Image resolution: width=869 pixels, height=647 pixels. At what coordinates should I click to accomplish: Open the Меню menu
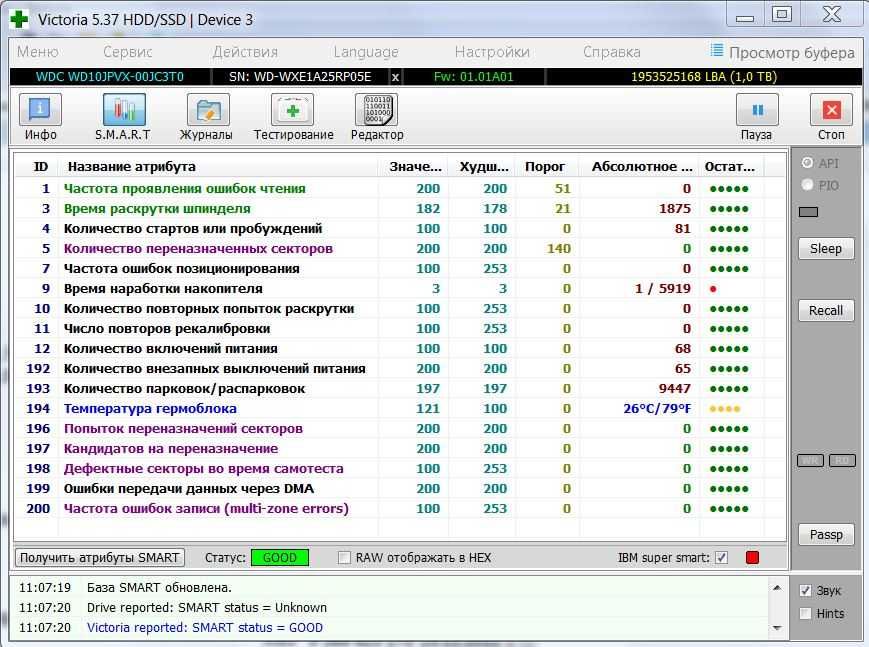coord(38,52)
